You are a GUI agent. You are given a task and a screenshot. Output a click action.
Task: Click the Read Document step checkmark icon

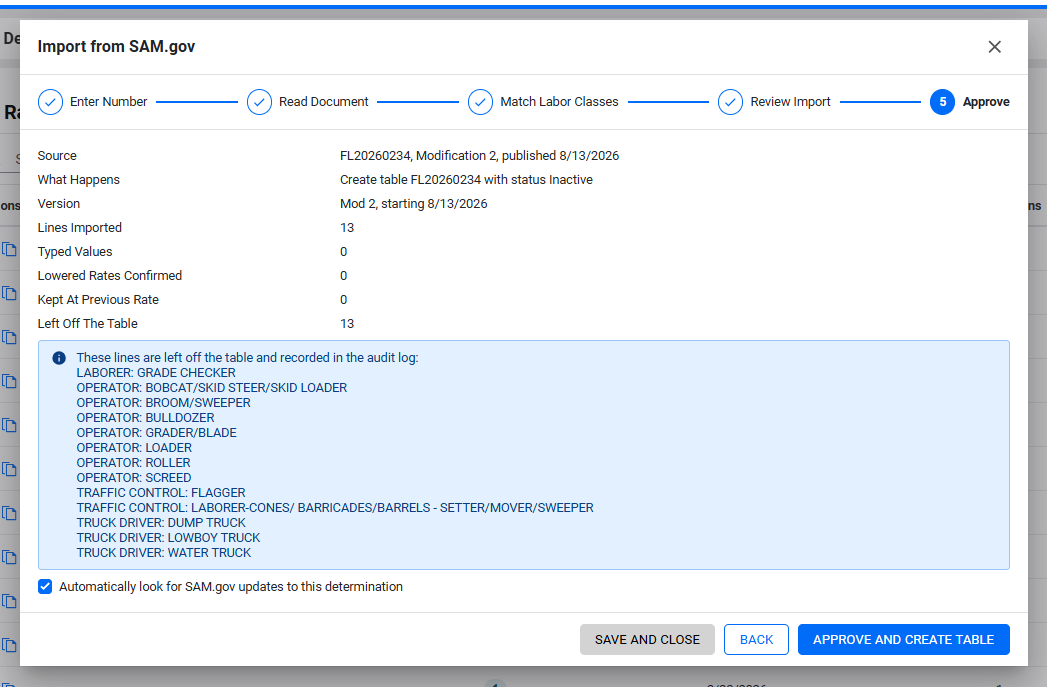point(259,102)
